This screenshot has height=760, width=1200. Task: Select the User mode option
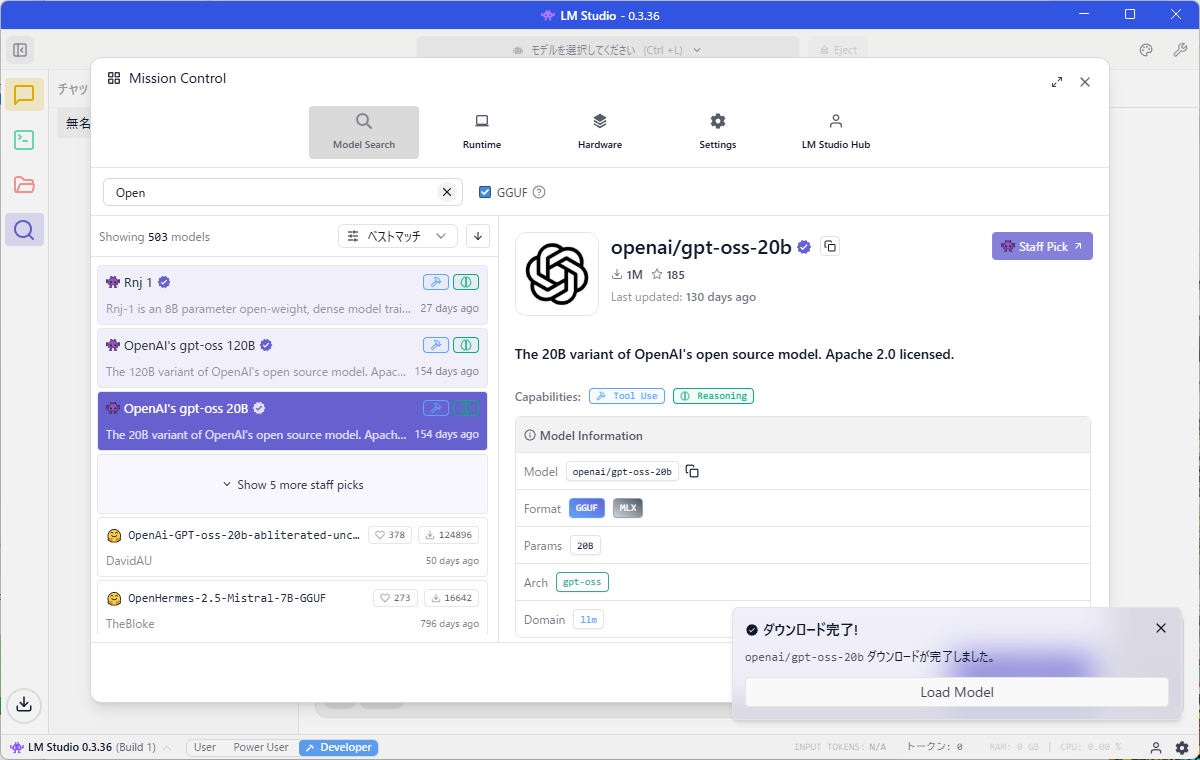point(205,747)
